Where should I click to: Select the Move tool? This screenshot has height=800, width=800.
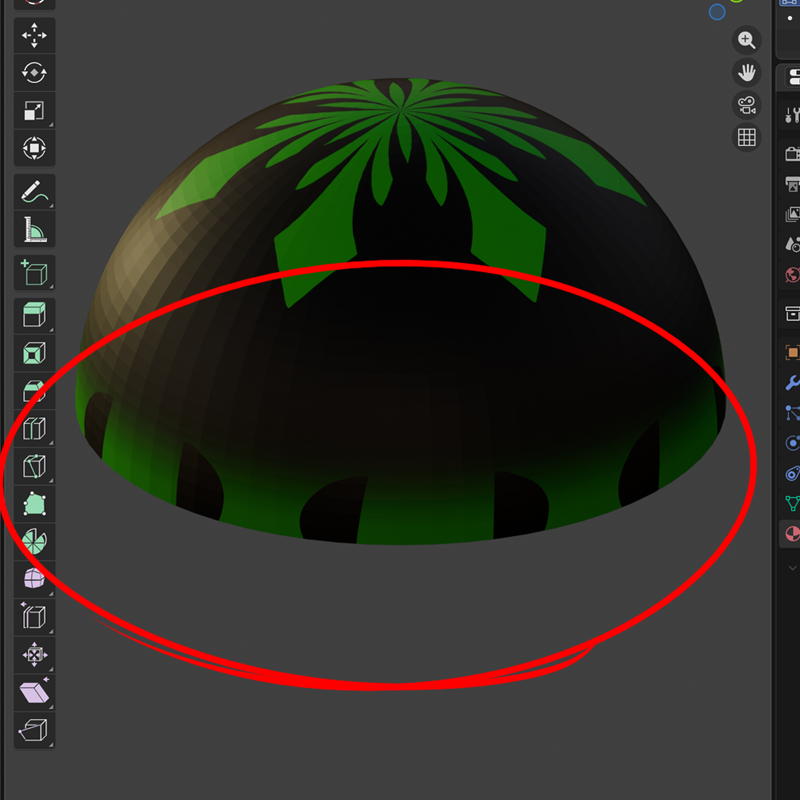click(x=34, y=36)
